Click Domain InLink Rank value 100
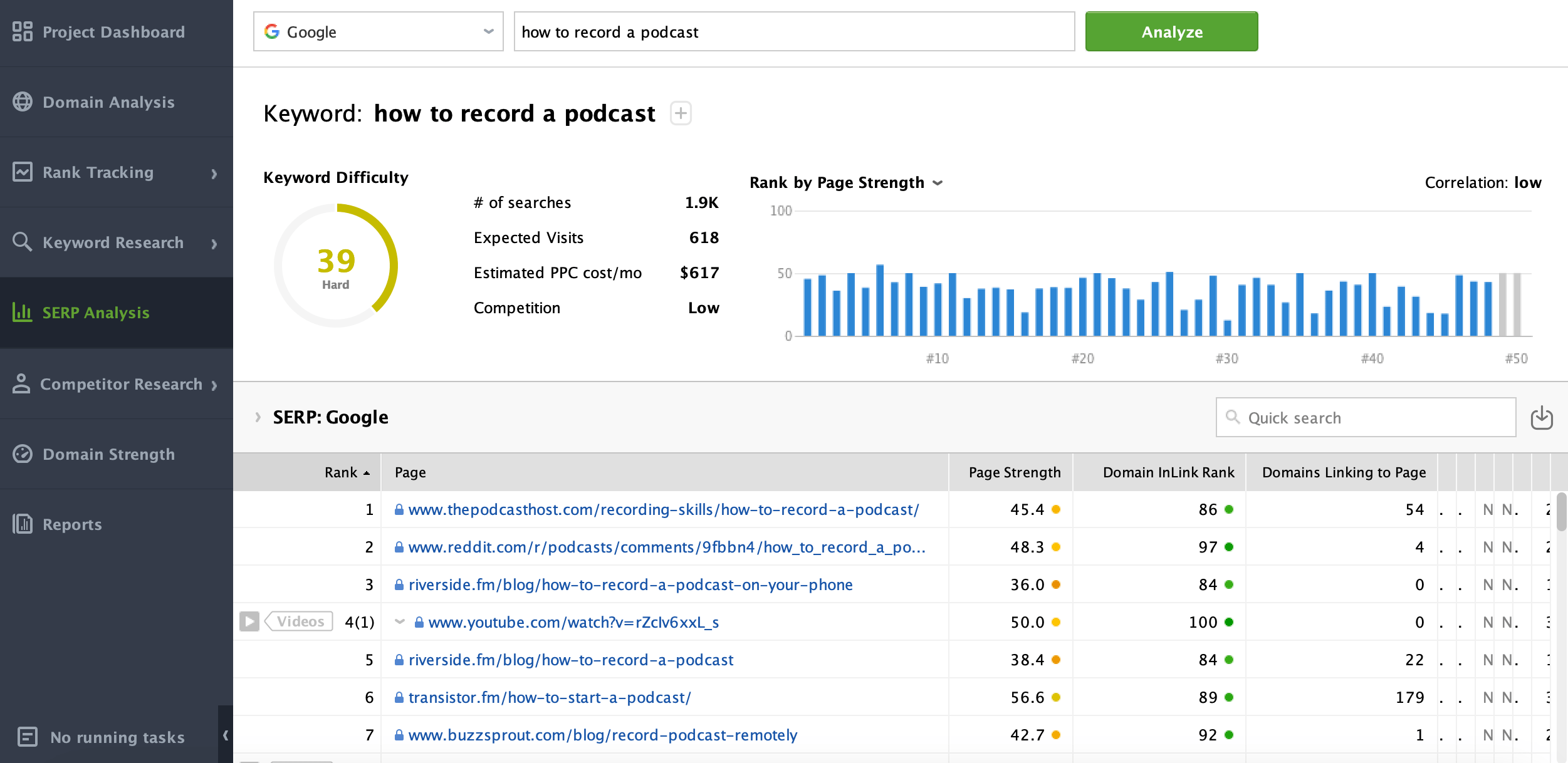The height and width of the screenshot is (763, 1568). [1203, 622]
